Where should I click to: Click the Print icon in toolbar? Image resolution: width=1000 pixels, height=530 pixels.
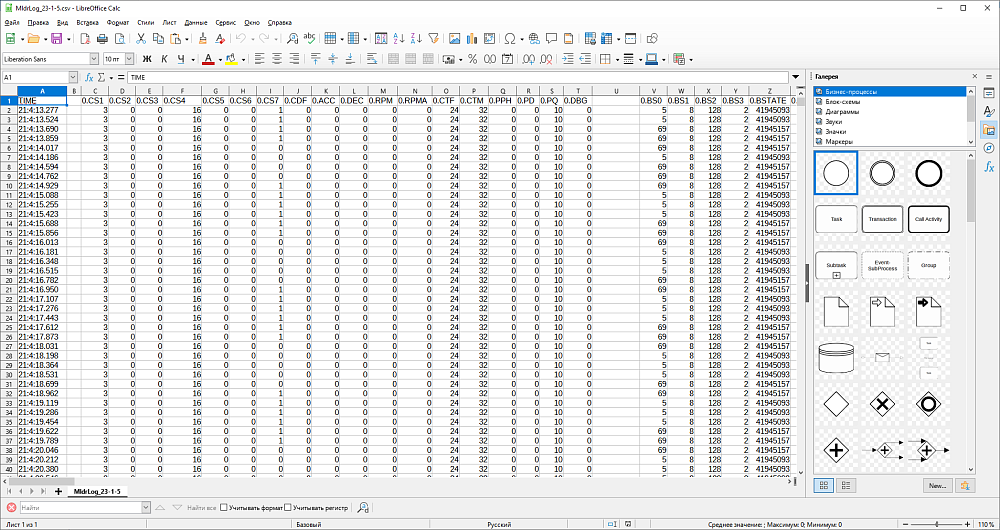click(x=101, y=39)
